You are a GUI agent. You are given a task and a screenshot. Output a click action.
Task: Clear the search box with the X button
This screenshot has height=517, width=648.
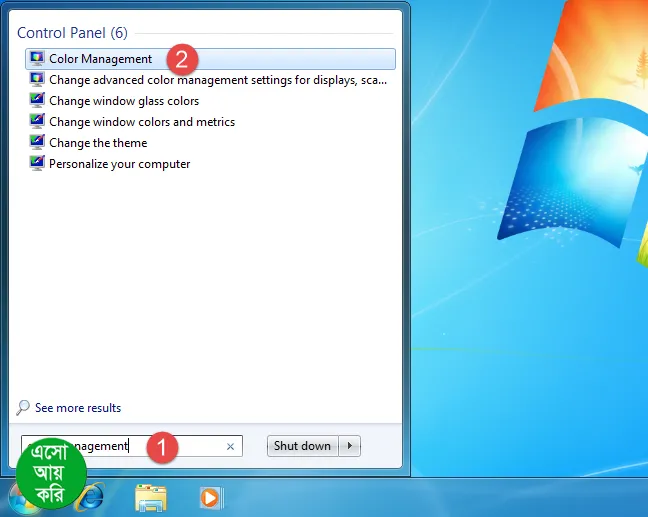230,447
